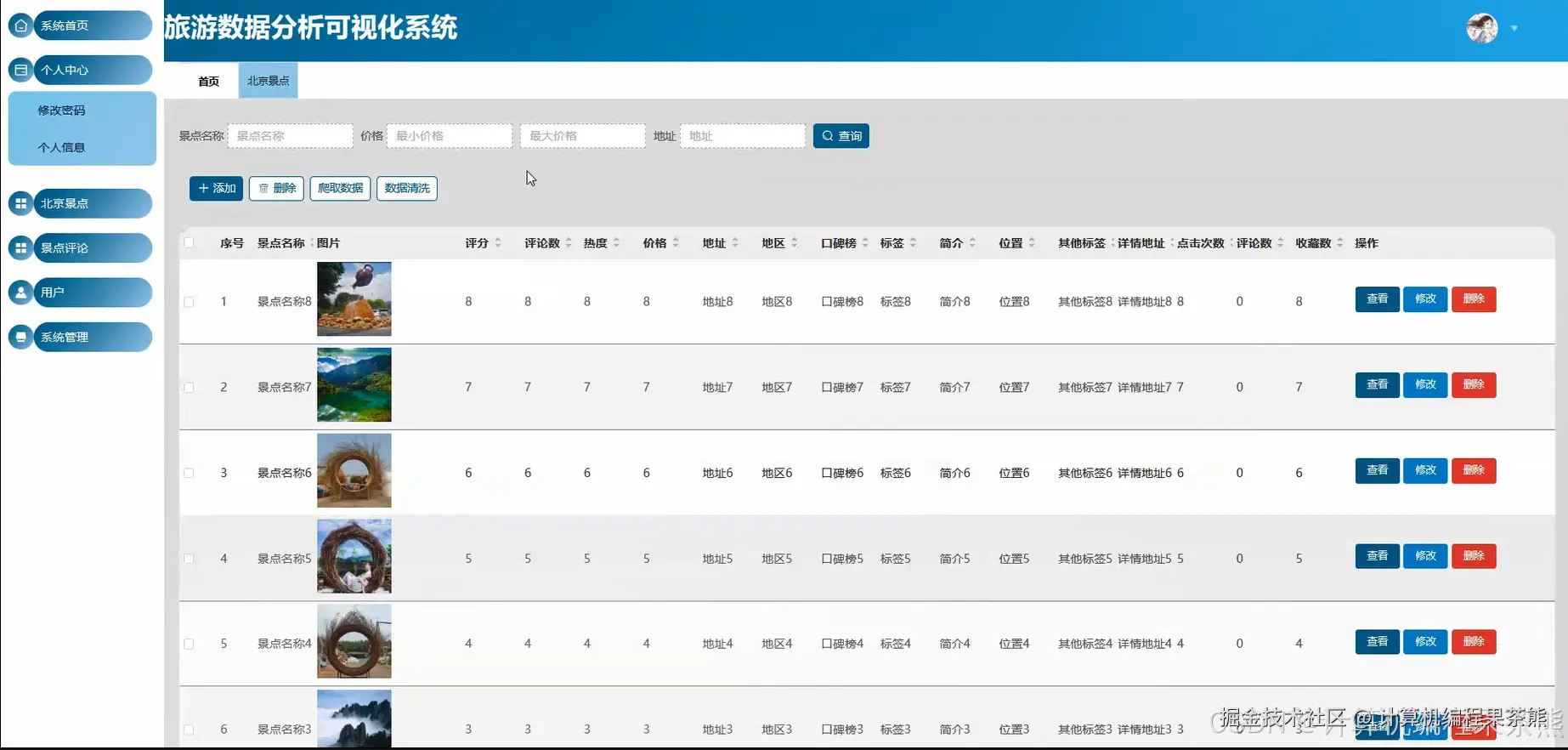
Task: Tick the checkbox for row 景点名称3
Action: point(189,730)
